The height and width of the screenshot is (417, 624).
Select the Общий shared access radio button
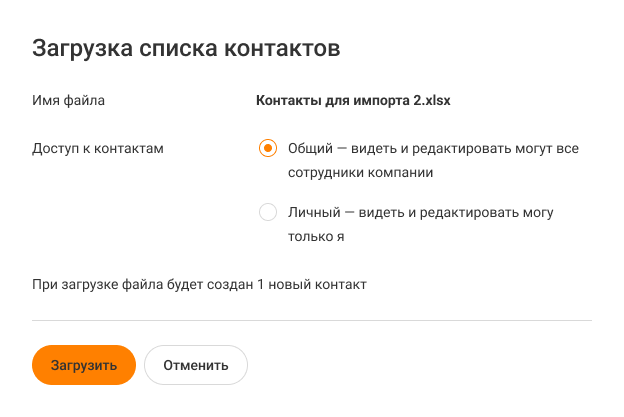coord(267,148)
